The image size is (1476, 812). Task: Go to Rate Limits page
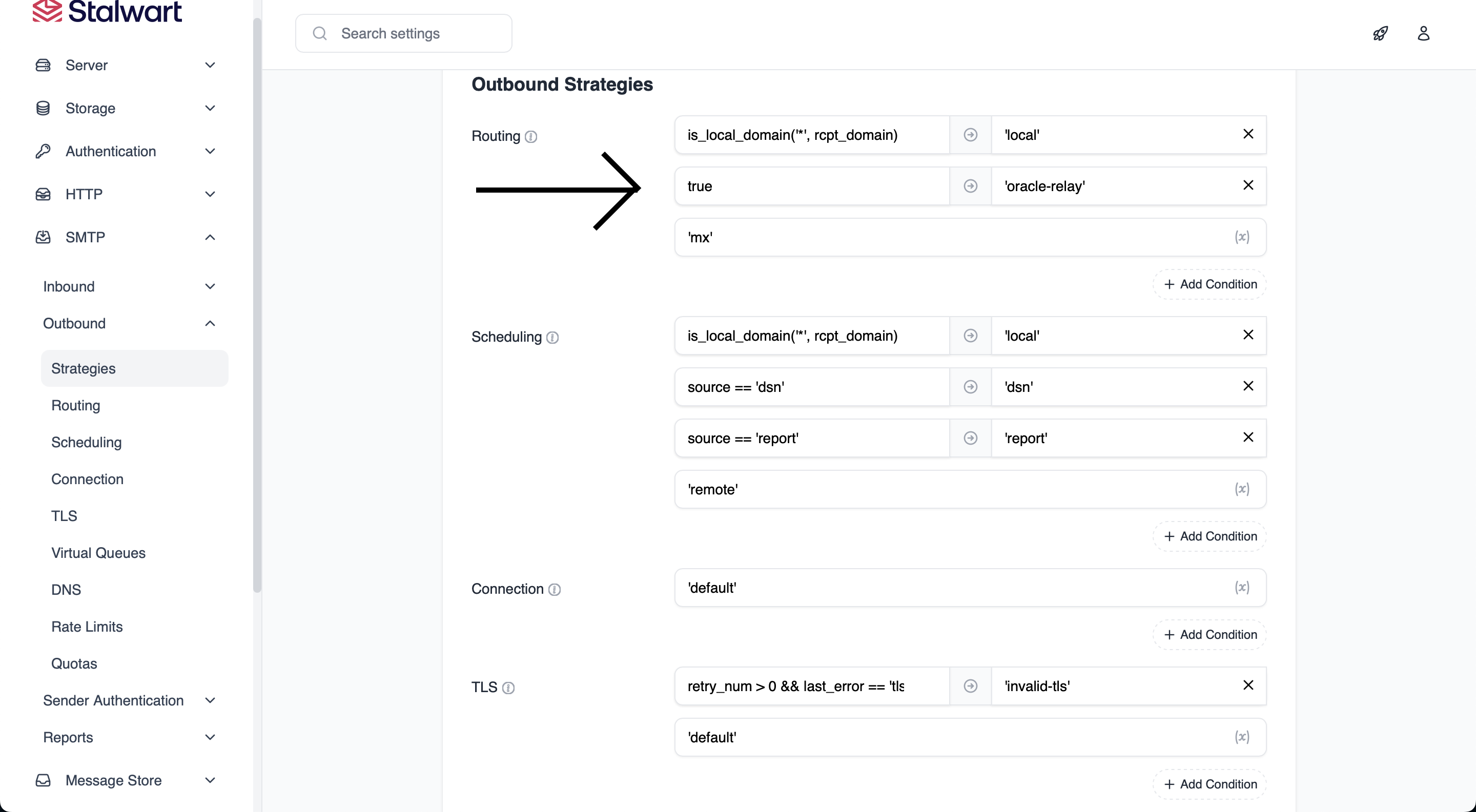click(87, 627)
